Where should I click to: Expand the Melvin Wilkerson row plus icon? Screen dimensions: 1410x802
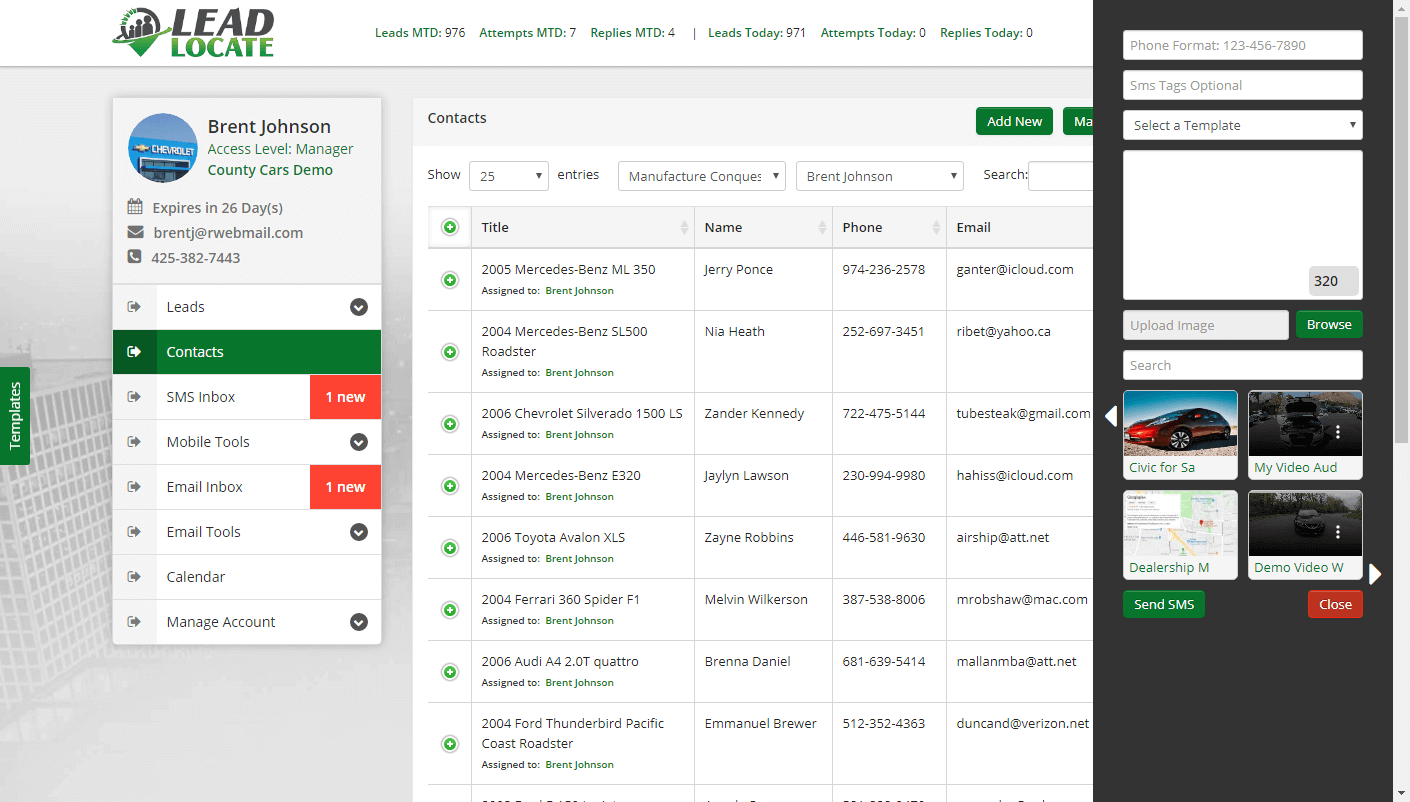tap(450, 610)
